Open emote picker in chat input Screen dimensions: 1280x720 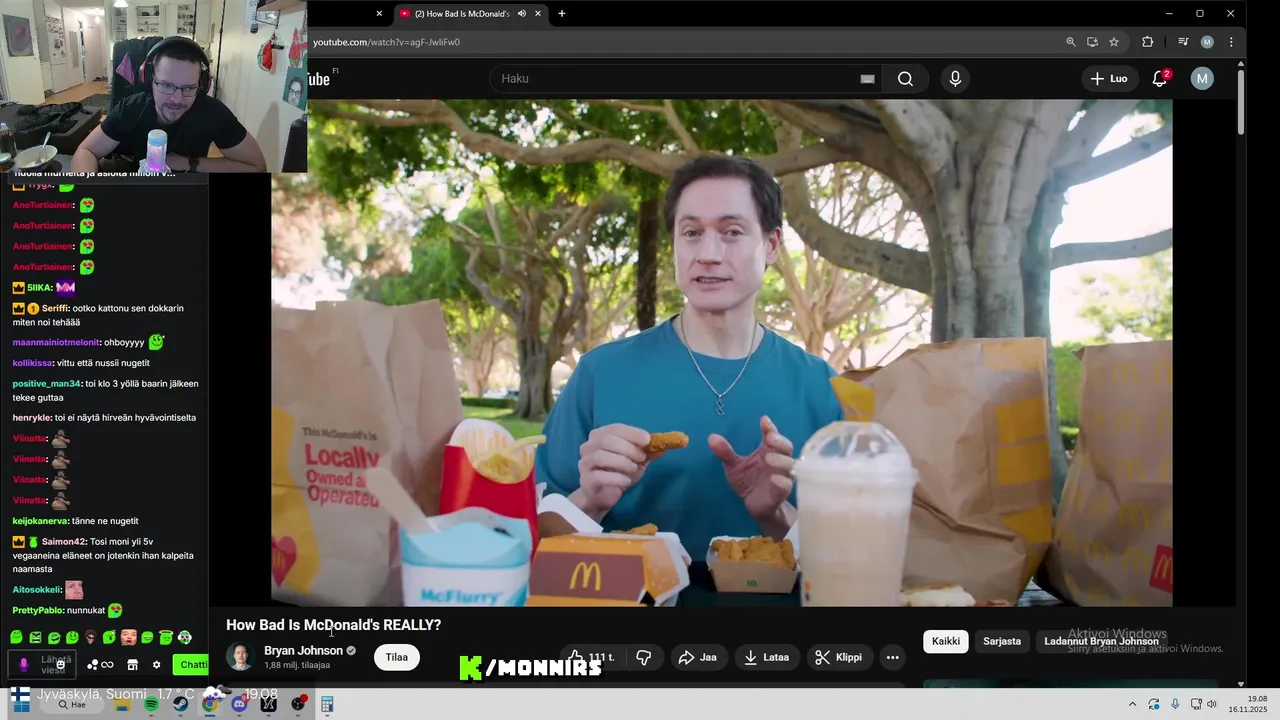tap(61, 664)
